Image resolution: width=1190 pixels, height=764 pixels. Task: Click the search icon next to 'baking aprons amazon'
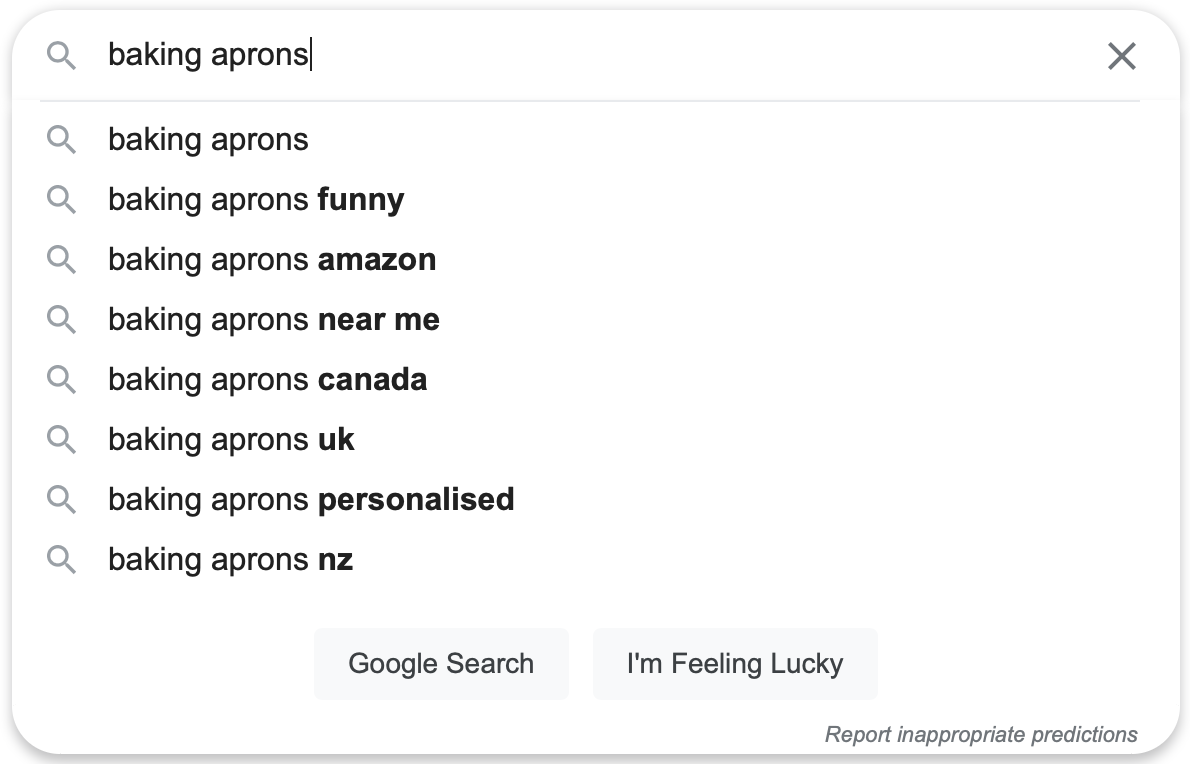(62, 259)
